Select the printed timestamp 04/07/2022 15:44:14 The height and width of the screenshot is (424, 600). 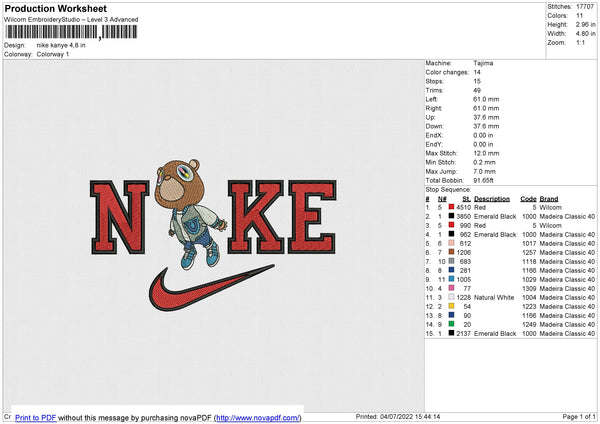click(410, 416)
